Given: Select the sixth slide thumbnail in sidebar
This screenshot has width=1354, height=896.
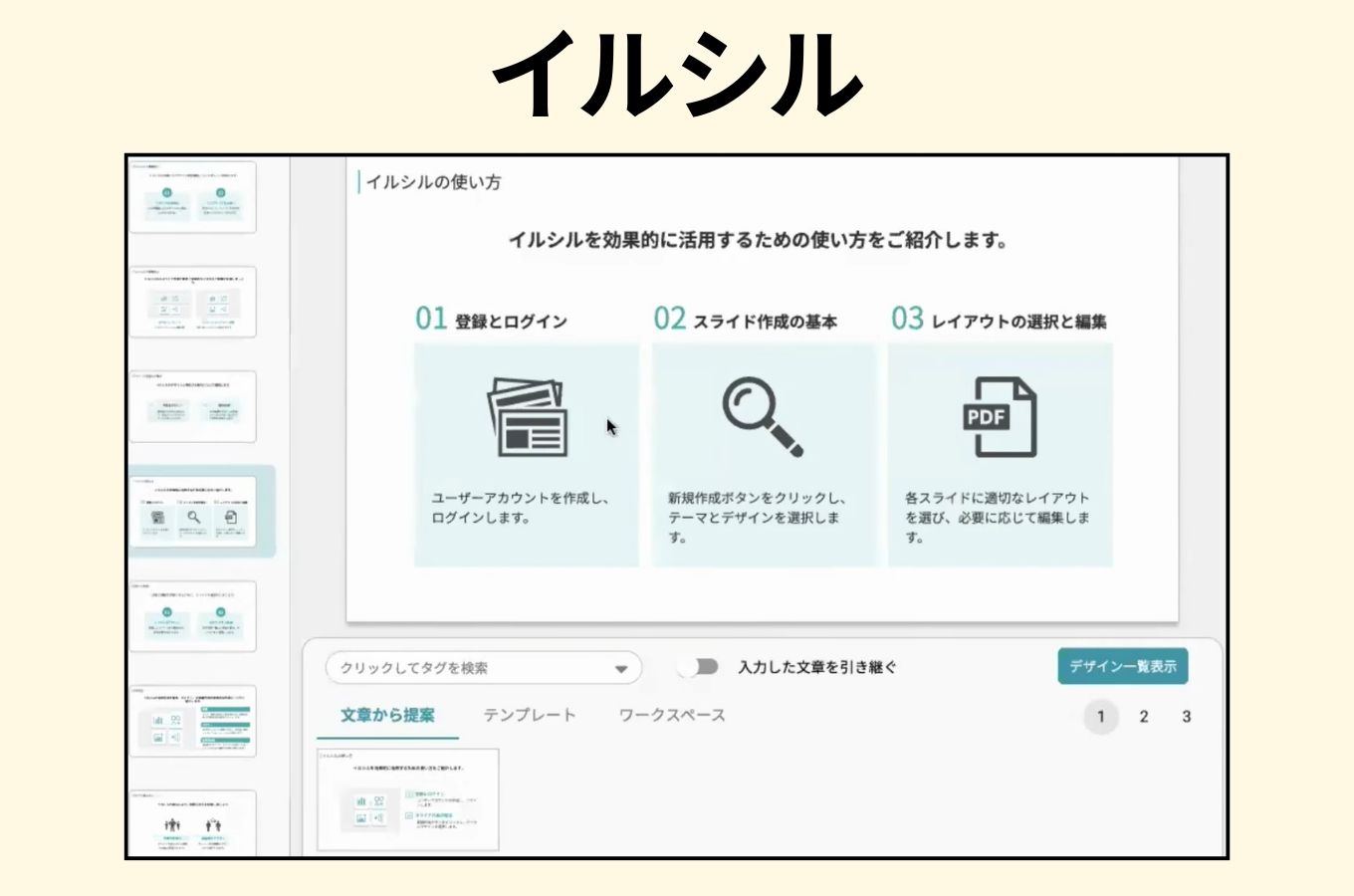Looking at the screenshot, I should coord(193,721).
